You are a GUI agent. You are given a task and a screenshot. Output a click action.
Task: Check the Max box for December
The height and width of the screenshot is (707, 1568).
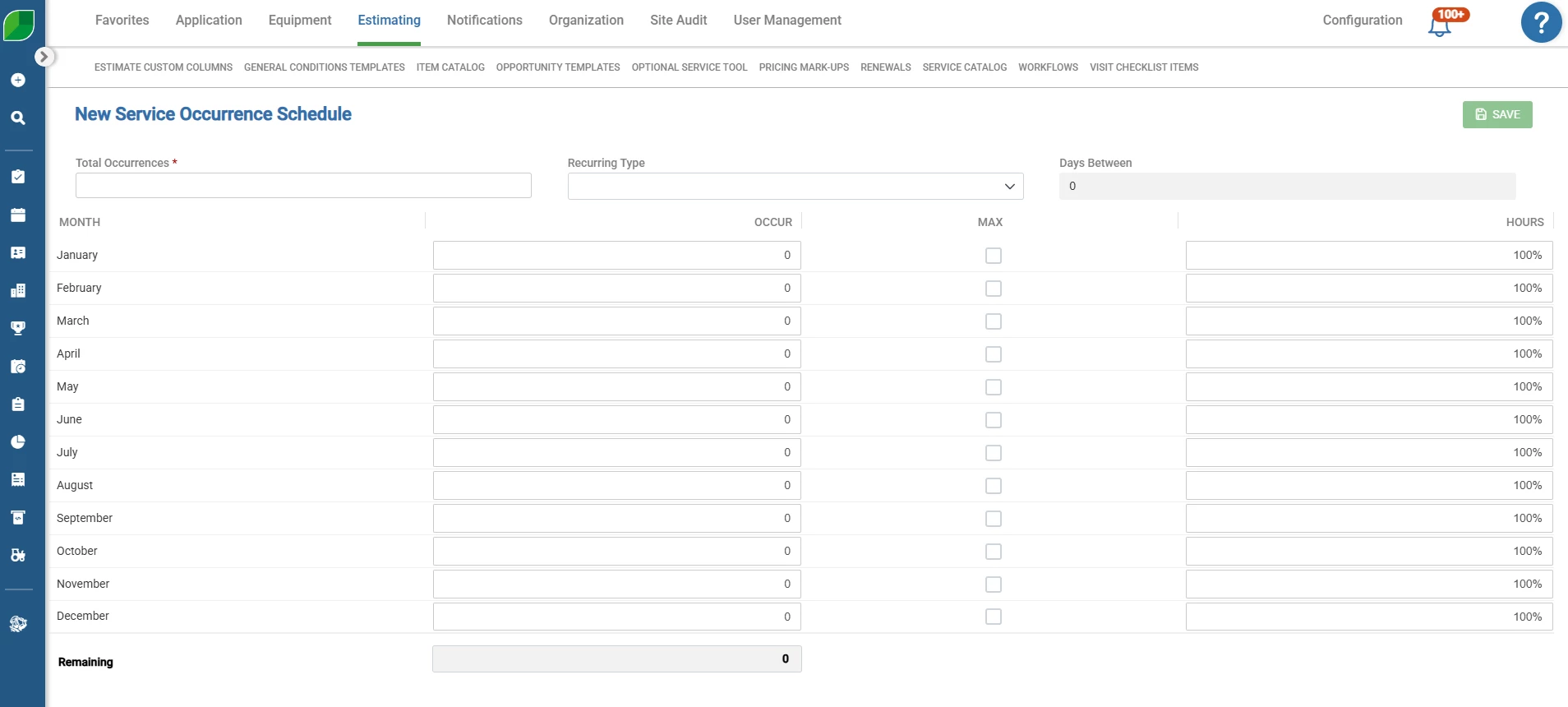click(x=994, y=617)
